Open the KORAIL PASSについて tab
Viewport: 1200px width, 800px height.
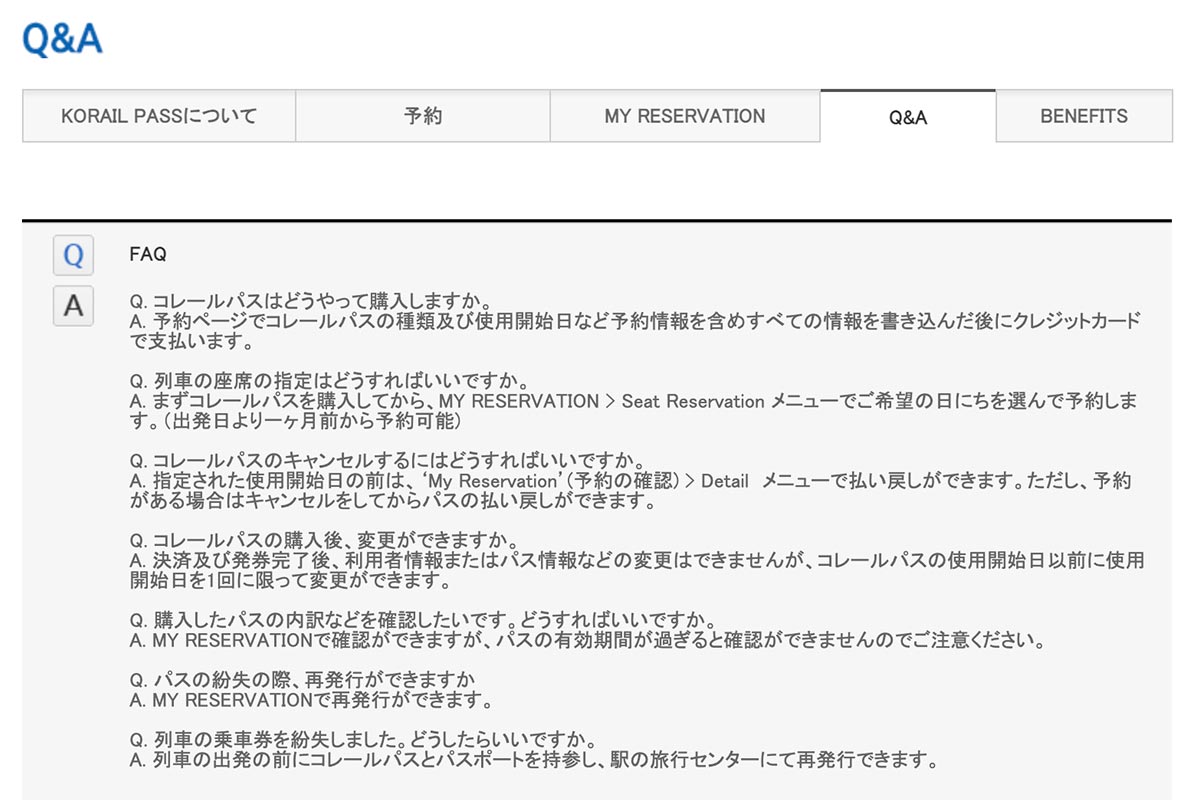159,116
